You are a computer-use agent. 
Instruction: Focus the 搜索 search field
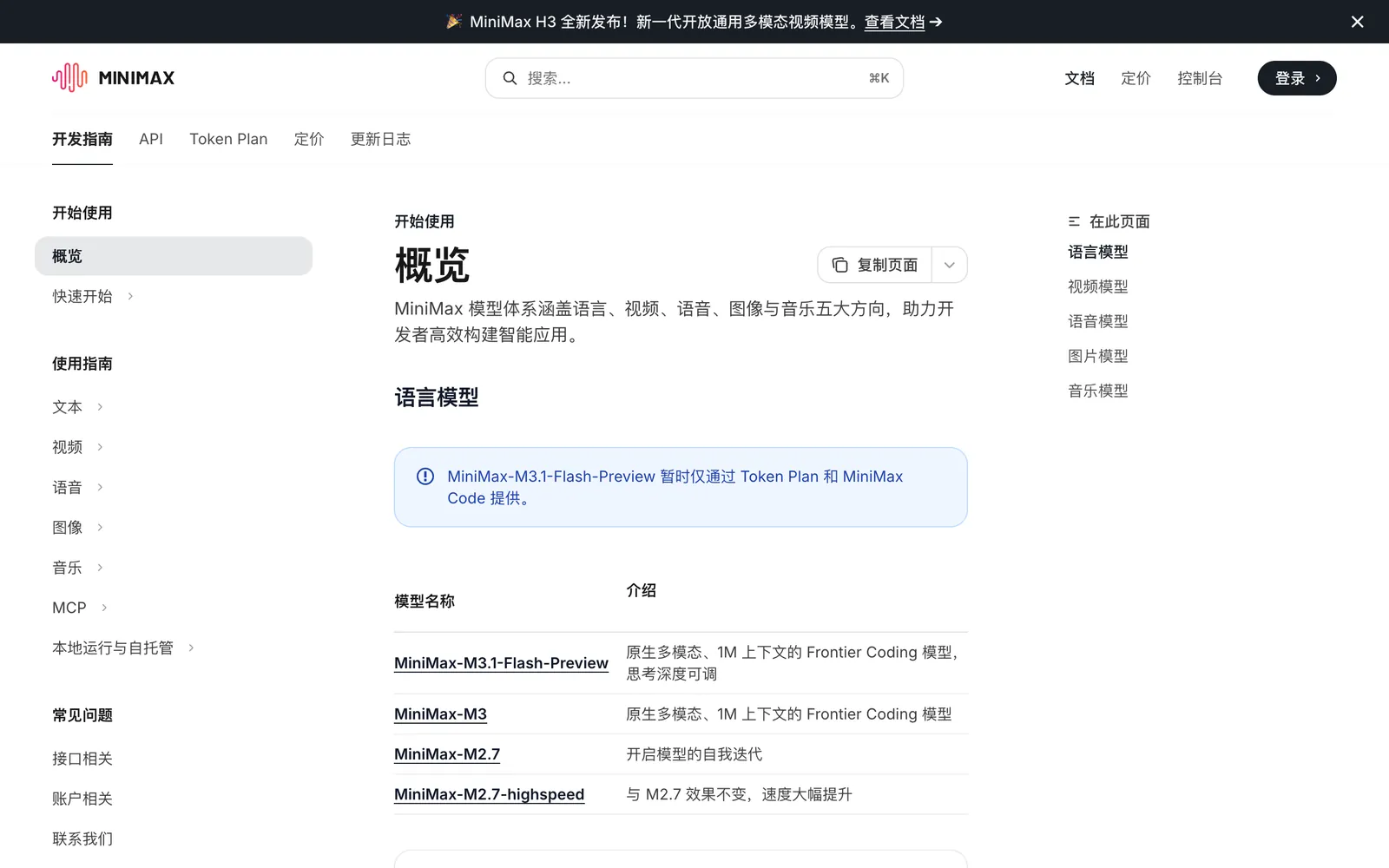tap(694, 78)
